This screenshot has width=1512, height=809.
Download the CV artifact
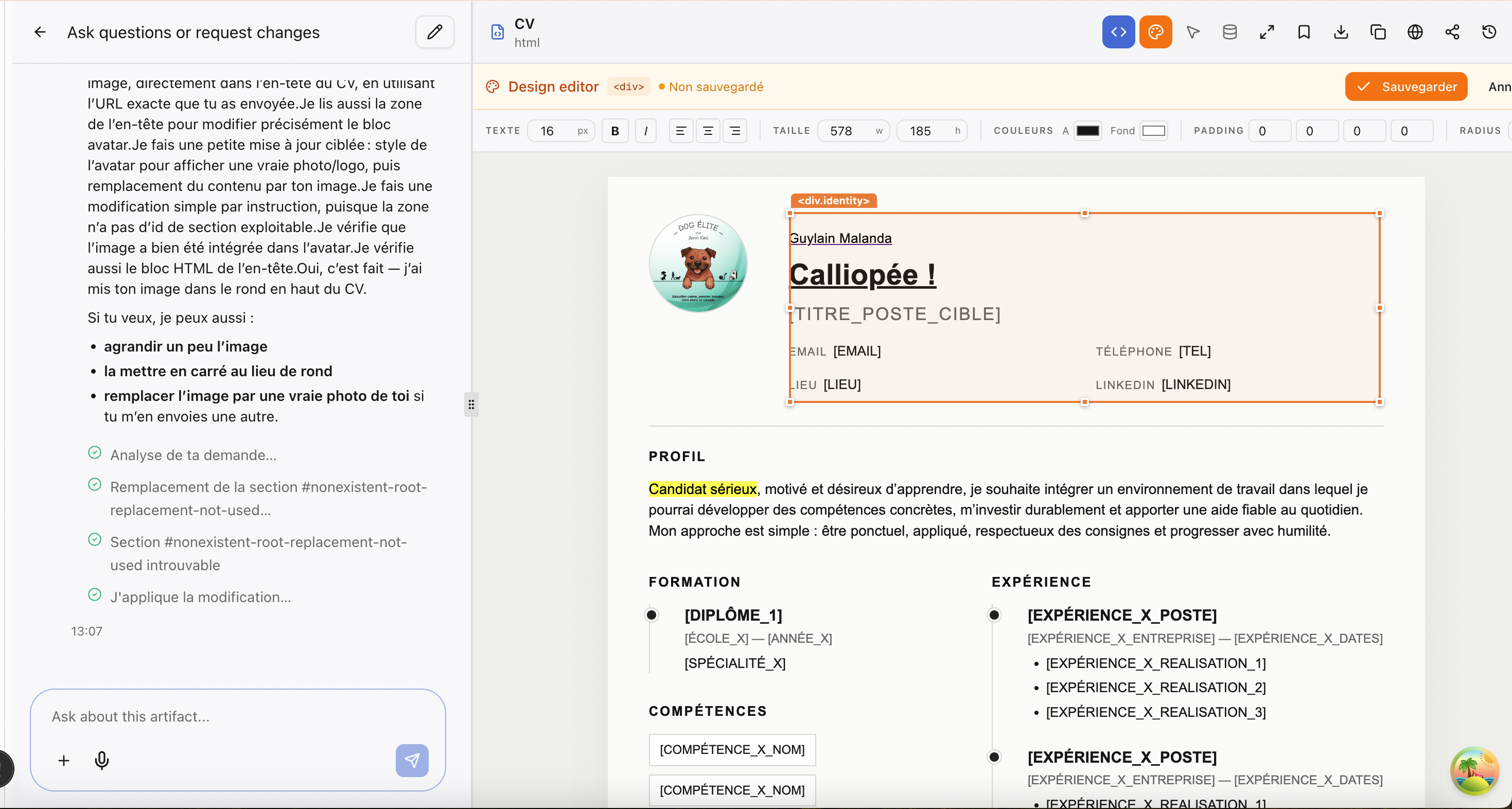pos(1341,32)
